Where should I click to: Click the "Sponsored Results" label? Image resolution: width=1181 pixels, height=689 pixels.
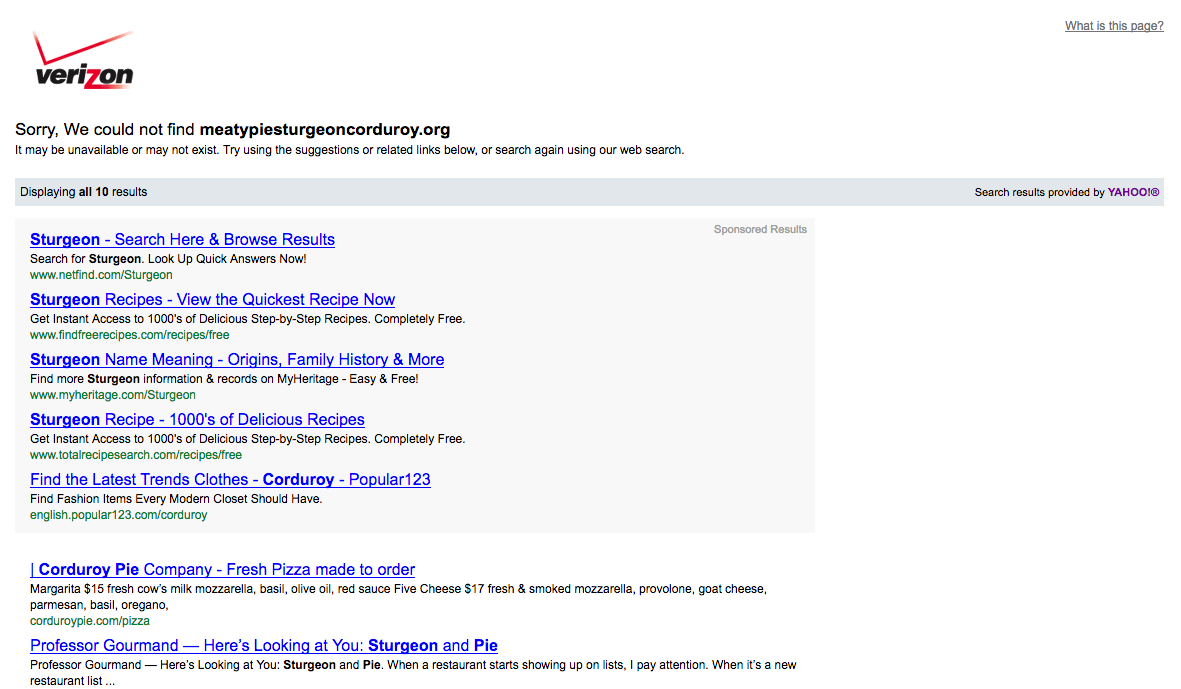(x=760, y=230)
